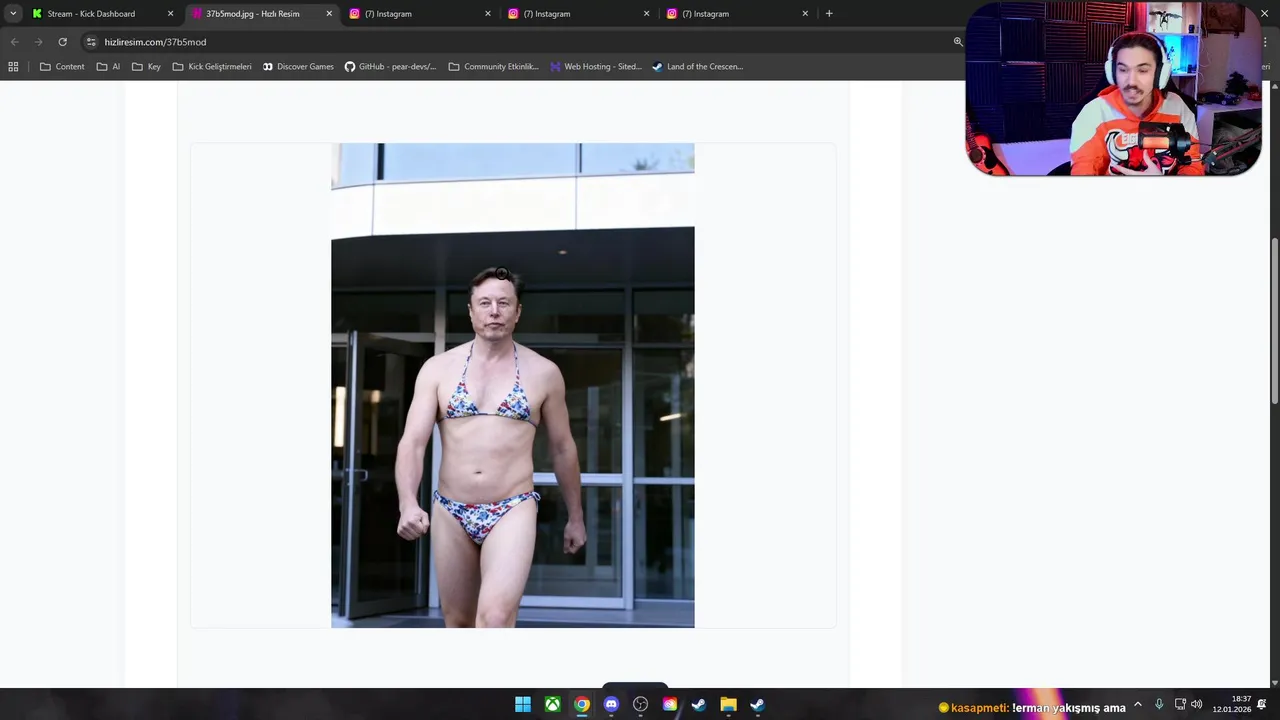The width and height of the screenshot is (1280, 720).
Task: Open the Content bookmarks folder
Action: (62, 67)
